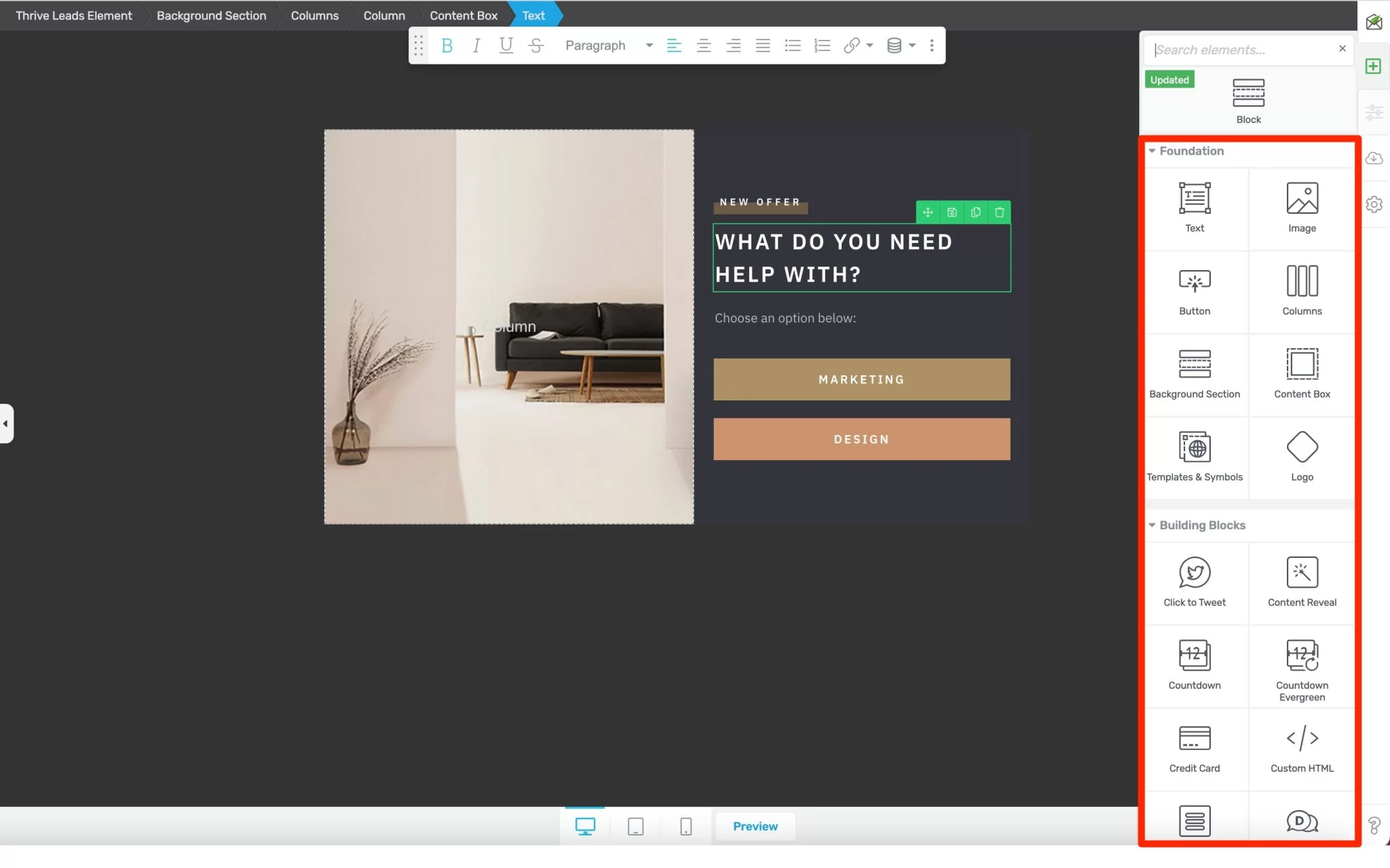Select the Countdown timer element
Viewport: 1390px width, 868px height.
click(1194, 666)
